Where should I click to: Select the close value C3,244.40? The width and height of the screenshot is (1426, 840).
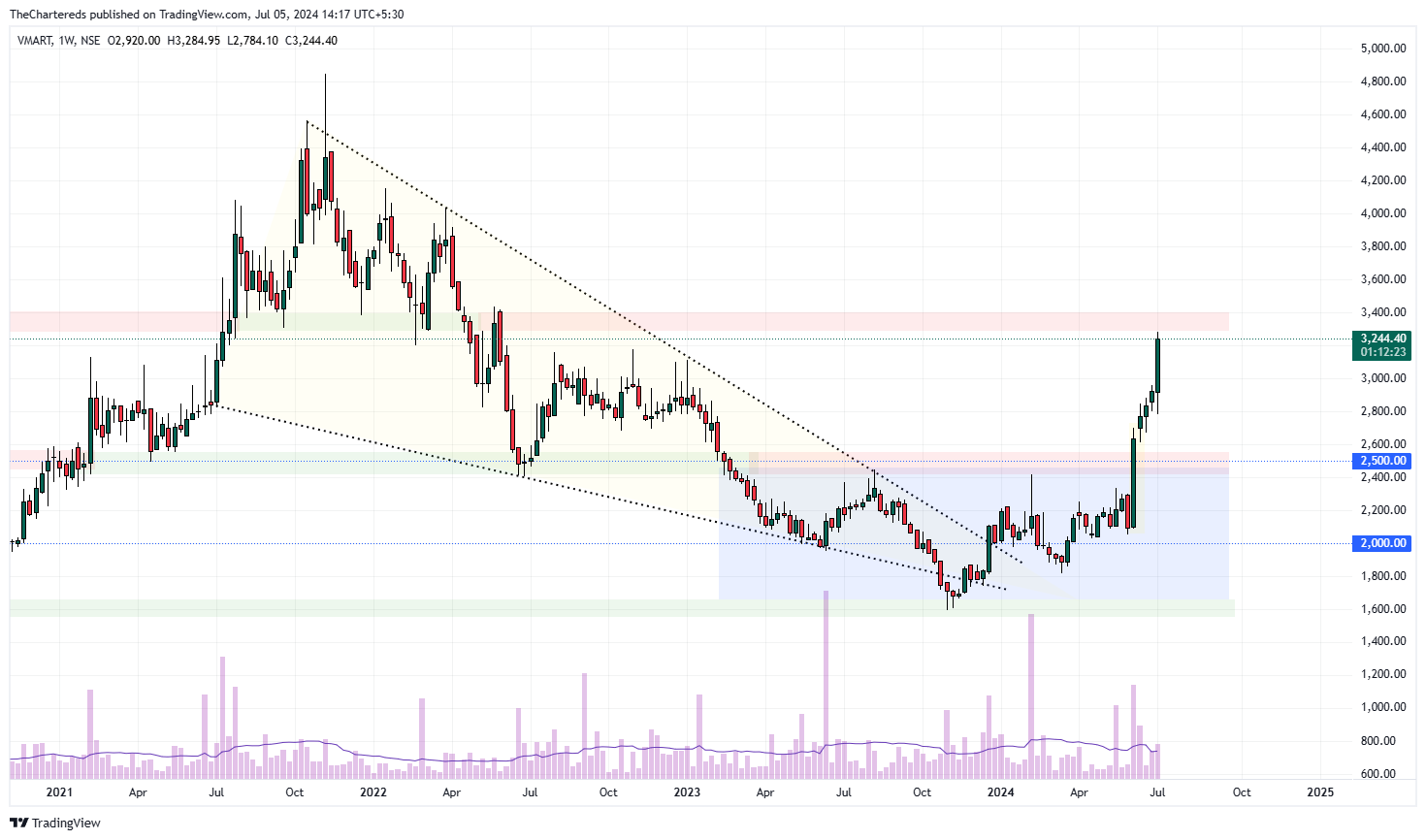coord(311,41)
